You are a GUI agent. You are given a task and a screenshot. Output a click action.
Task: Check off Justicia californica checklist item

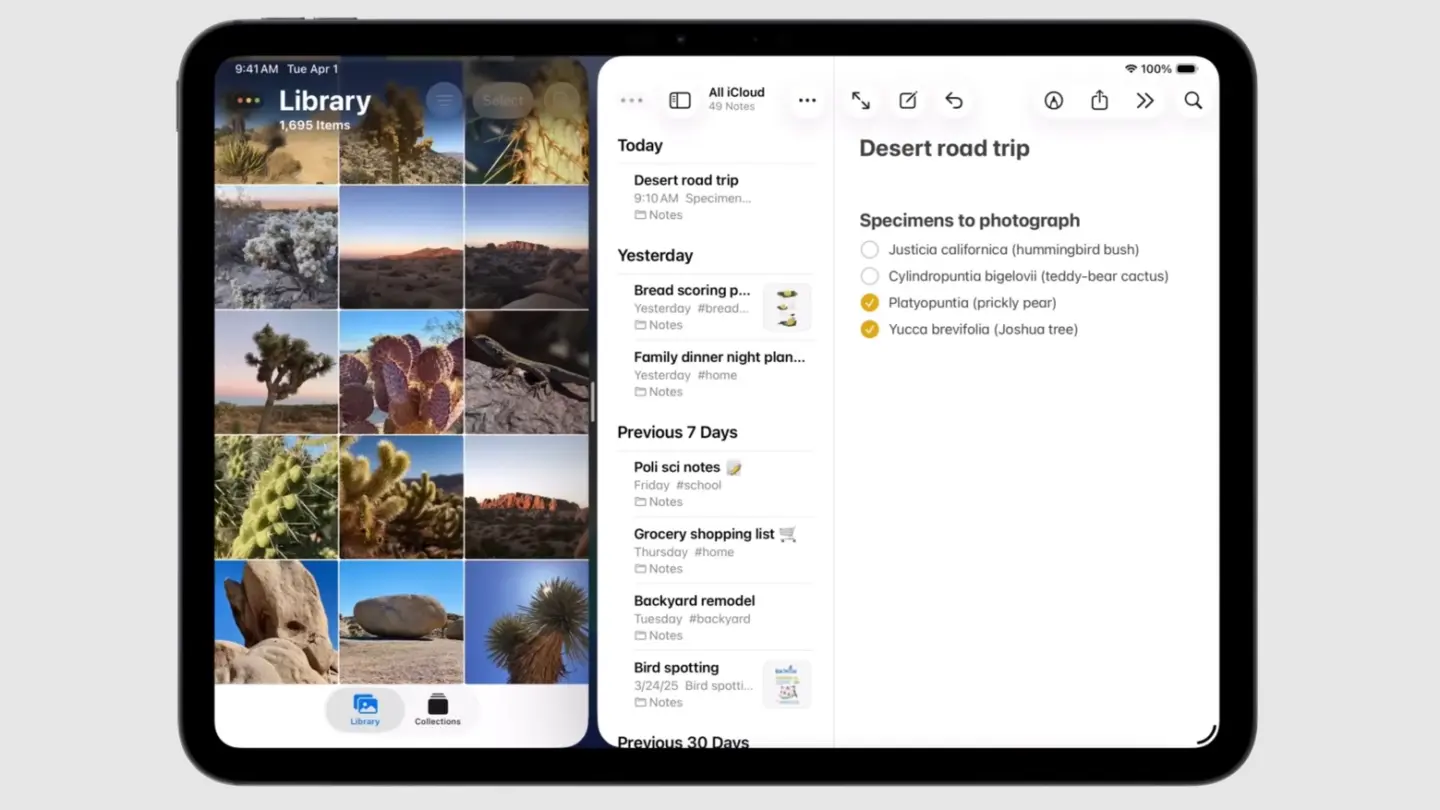pyautogui.click(x=869, y=249)
